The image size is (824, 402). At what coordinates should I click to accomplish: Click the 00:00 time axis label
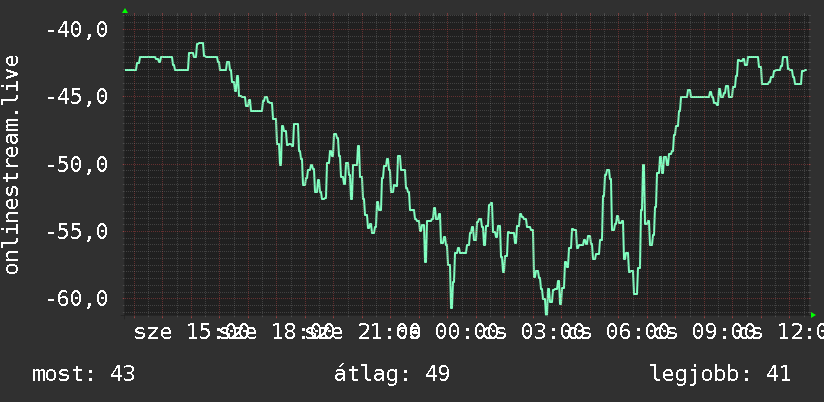pos(466,332)
